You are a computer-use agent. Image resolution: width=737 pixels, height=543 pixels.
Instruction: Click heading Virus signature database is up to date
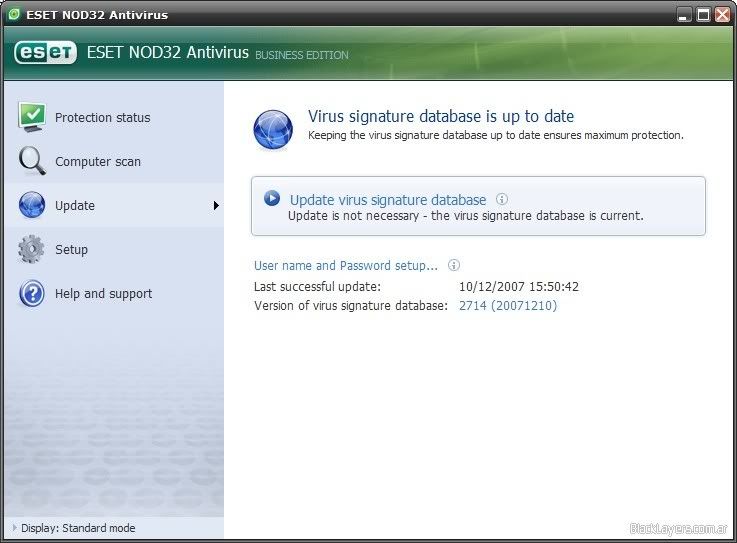pos(441,116)
